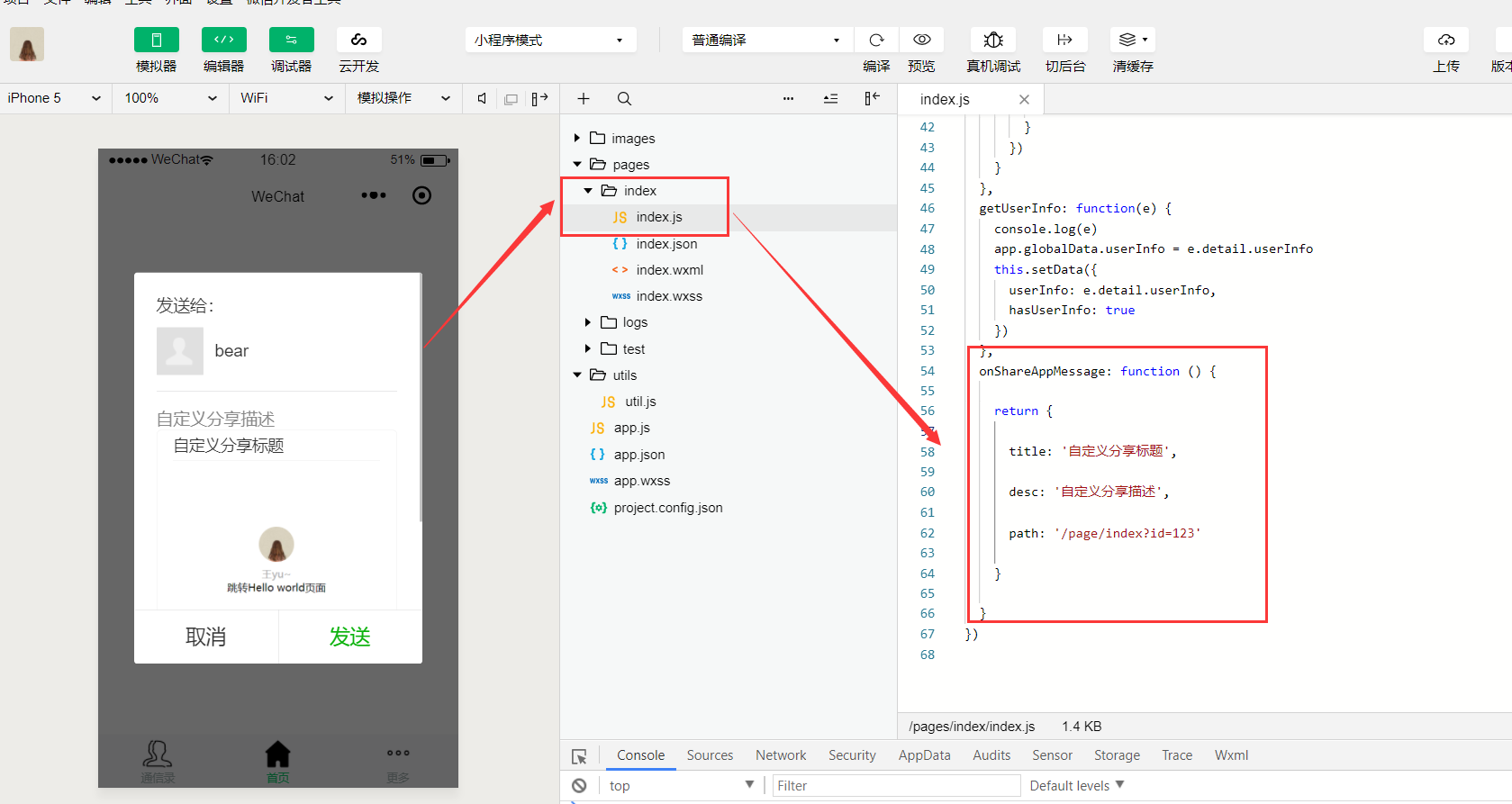Open the 100% zoom dropdown
Image resolution: width=1512 pixels, height=804 pixels.
pos(170,98)
